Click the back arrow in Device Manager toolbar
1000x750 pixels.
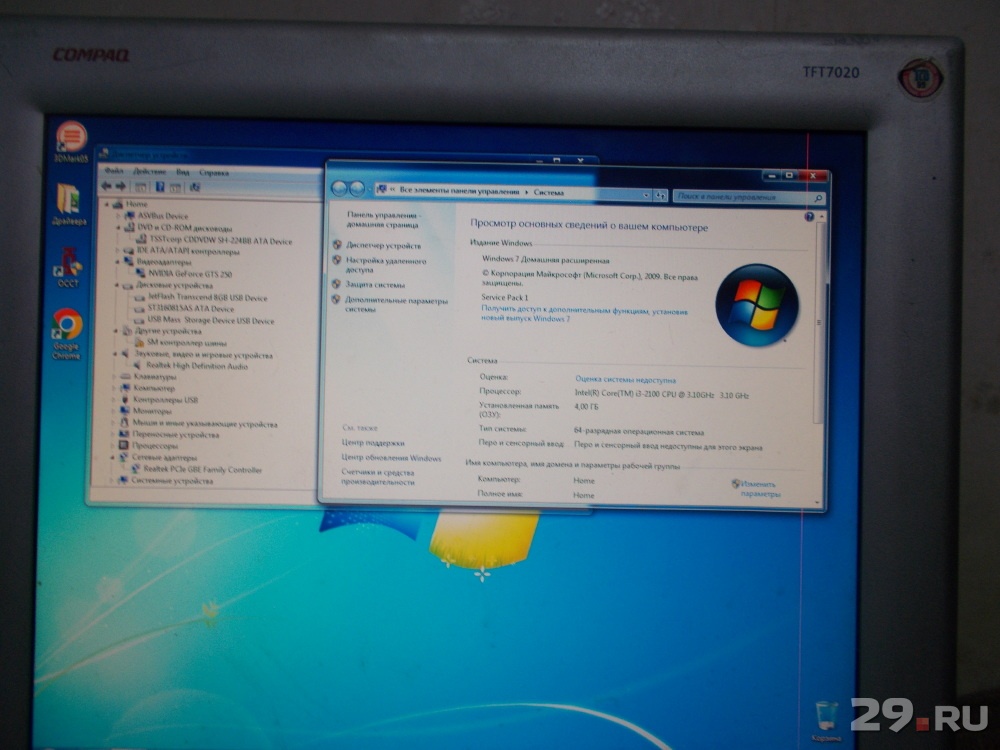(108, 186)
